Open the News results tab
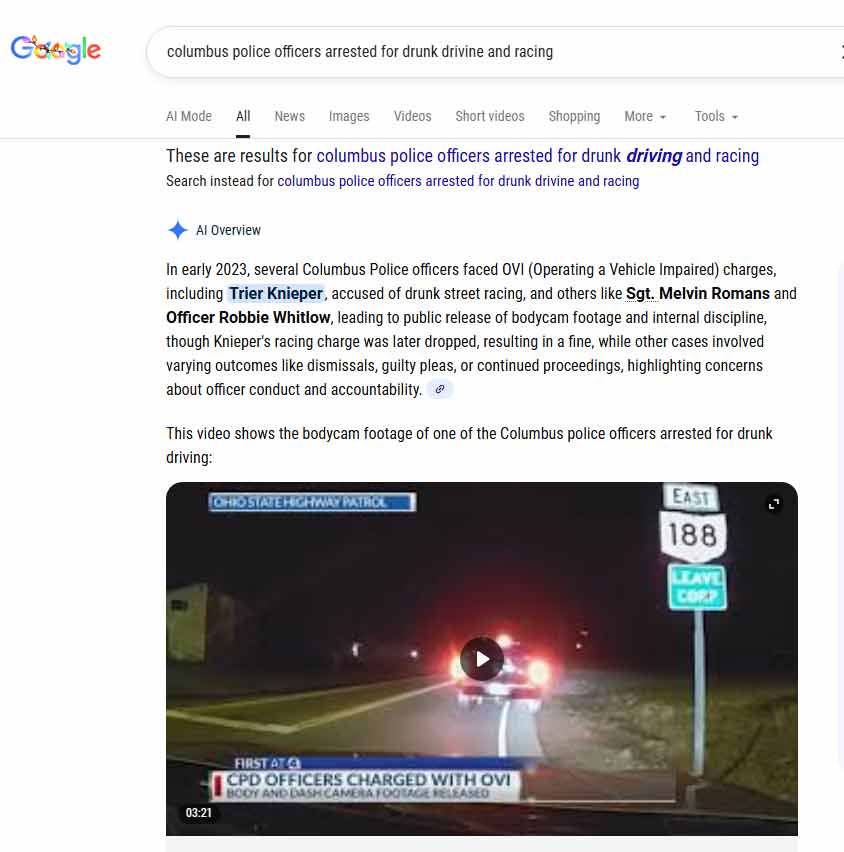 (x=290, y=116)
